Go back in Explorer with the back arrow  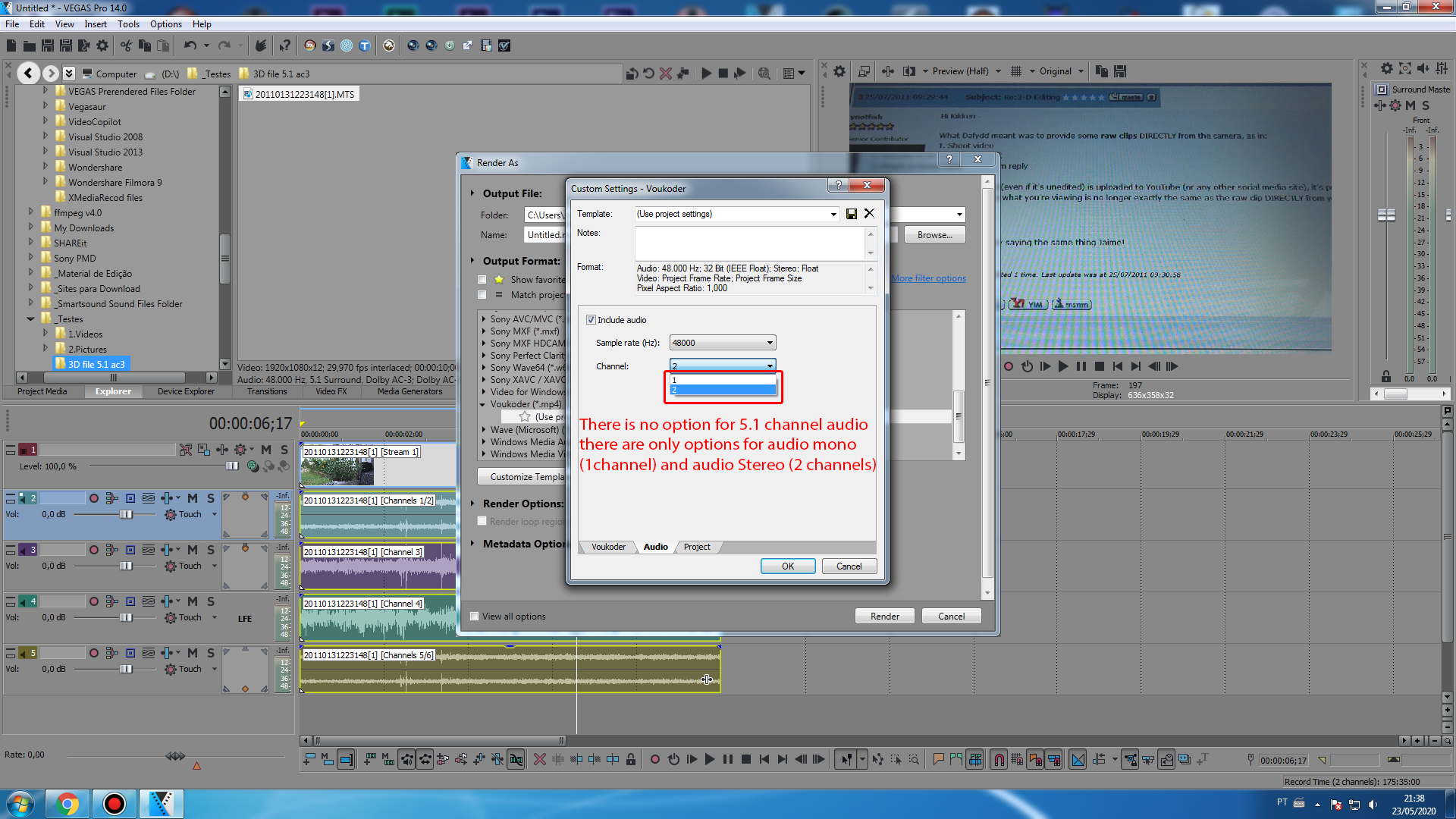(x=28, y=73)
